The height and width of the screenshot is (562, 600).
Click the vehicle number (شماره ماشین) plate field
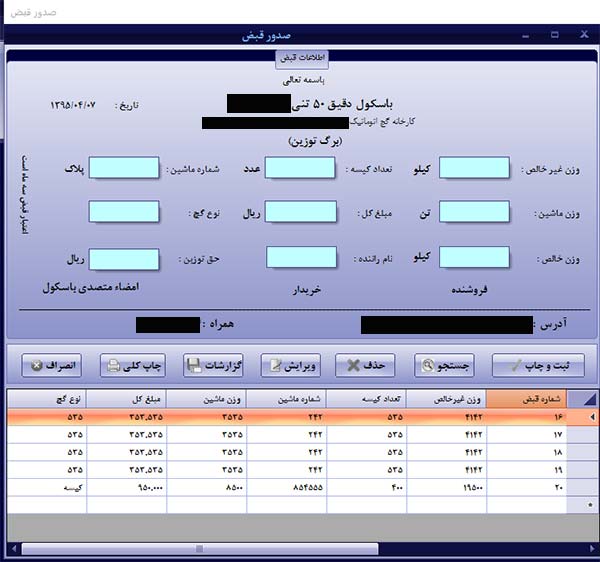[x=124, y=169]
